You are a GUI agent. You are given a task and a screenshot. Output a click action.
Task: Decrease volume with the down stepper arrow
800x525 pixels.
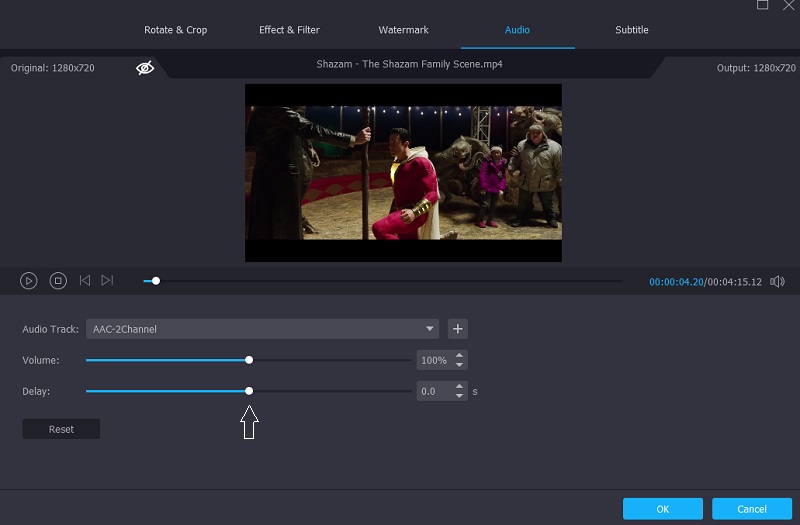[459, 365]
